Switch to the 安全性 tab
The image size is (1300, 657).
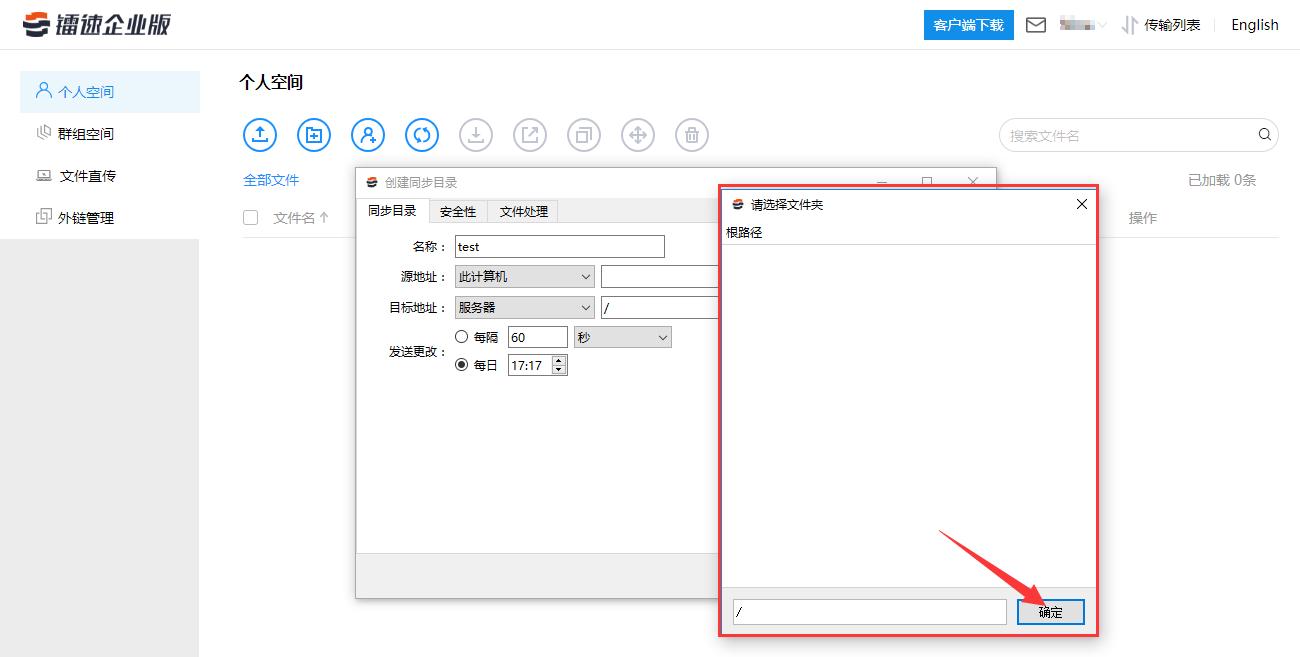458,211
